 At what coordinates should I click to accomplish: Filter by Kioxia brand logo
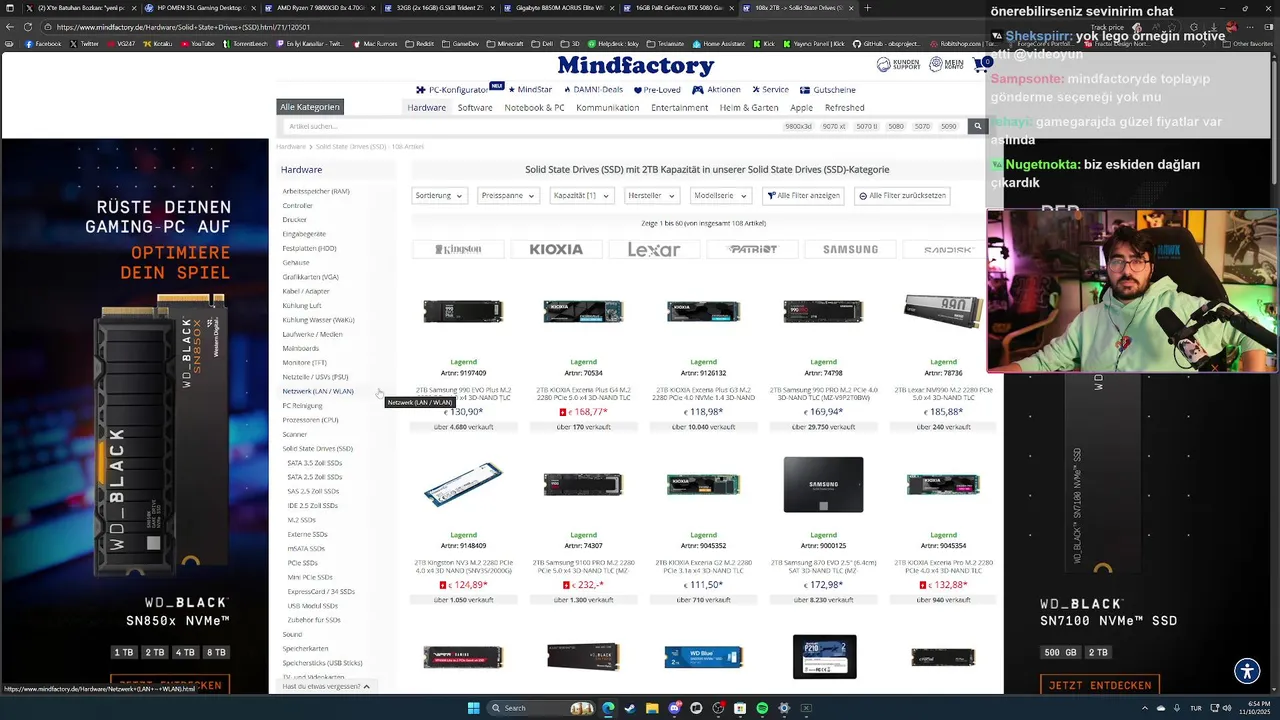[556, 249]
